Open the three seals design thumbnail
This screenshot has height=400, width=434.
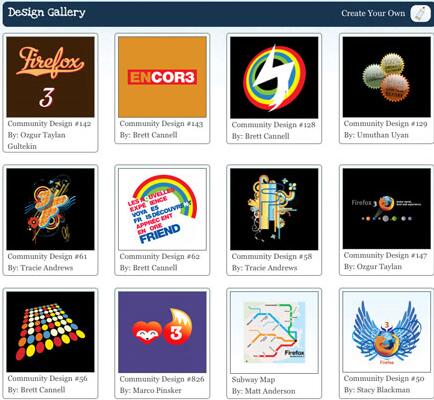[x=387, y=77]
